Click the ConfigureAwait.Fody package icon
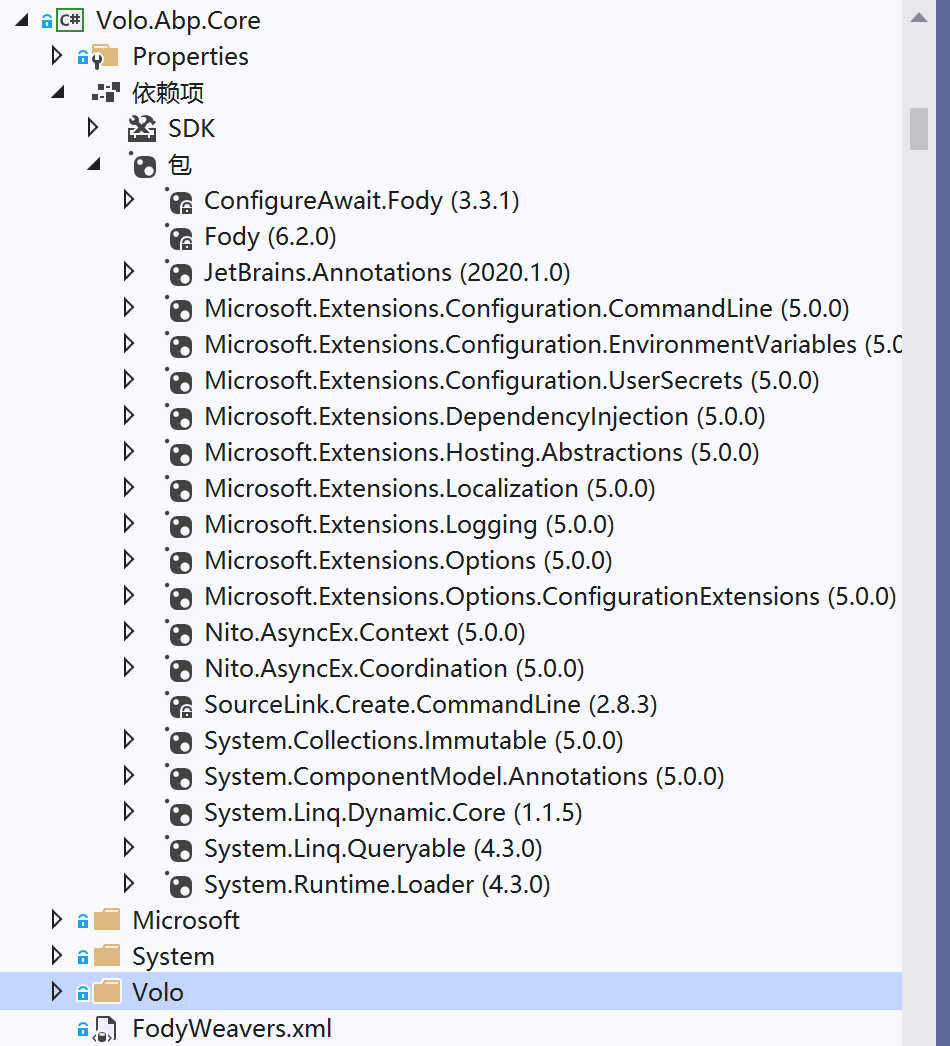The image size is (950, 1046). [x=179, y=201]
